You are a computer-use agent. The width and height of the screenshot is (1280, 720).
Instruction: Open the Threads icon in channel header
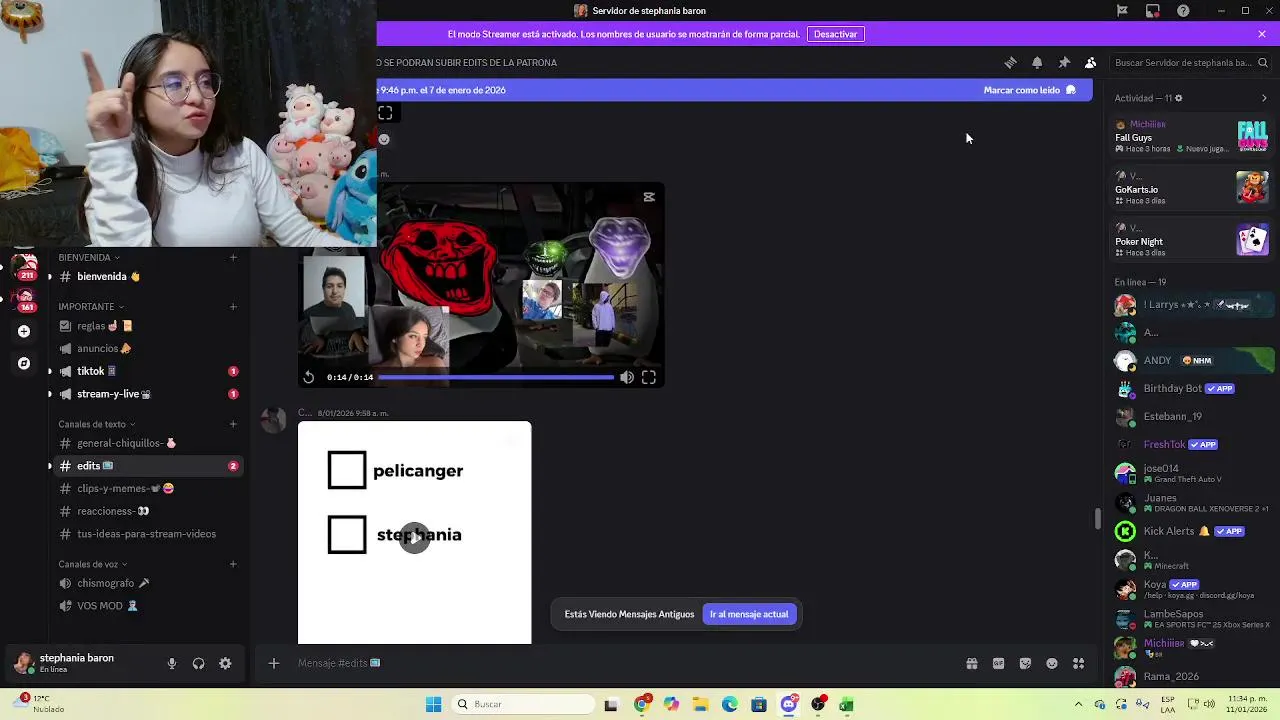coord(1010,62)
